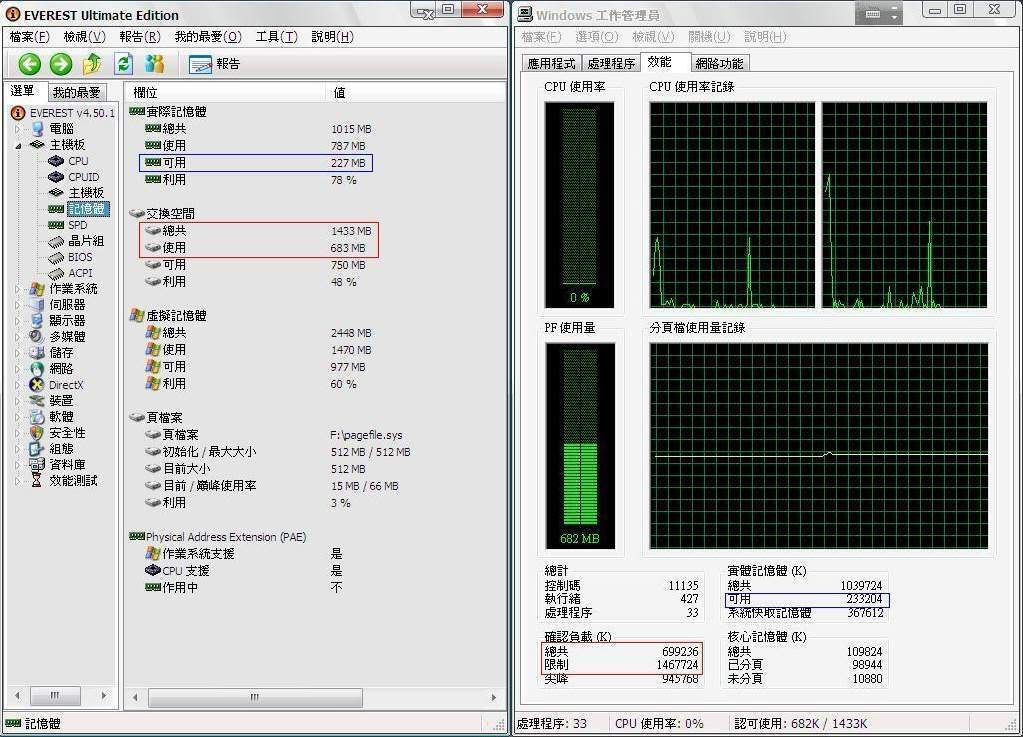Select the 目前 / 巔峰使用率 row
The image size is (1023, 737).
coord(272,486)
